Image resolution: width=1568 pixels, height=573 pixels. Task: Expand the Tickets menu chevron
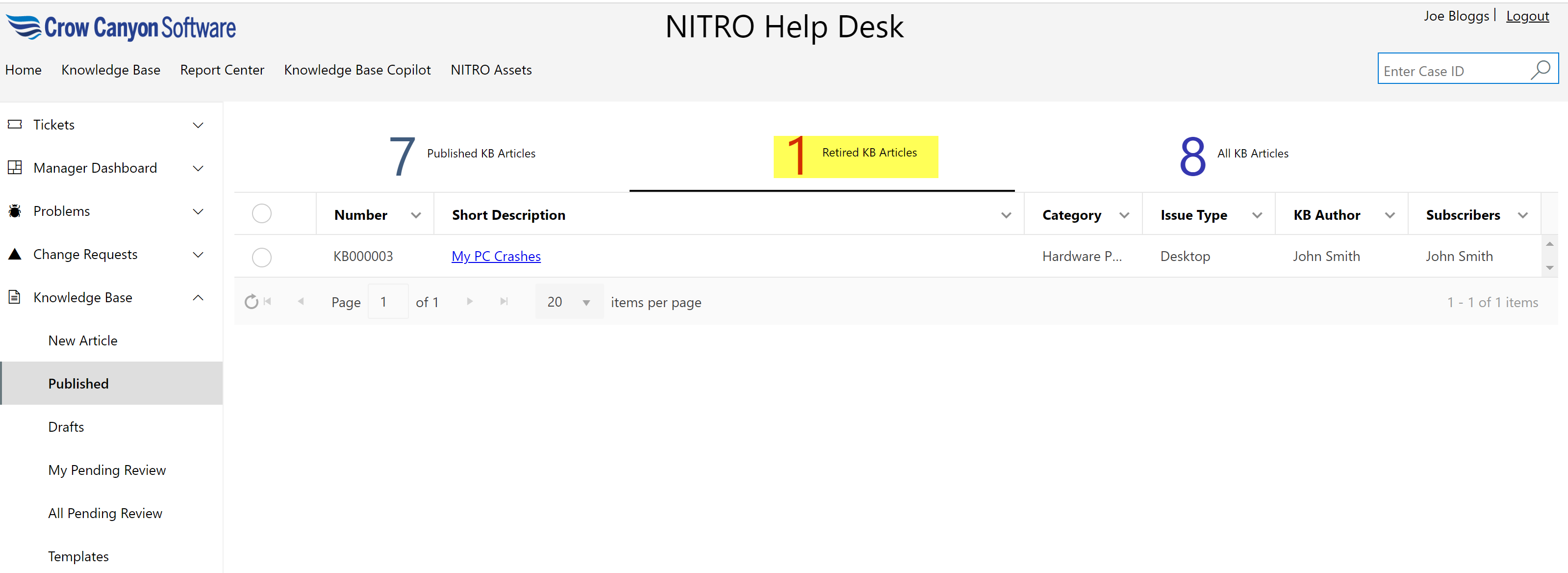pyautogui.click(x=198, y=125)
